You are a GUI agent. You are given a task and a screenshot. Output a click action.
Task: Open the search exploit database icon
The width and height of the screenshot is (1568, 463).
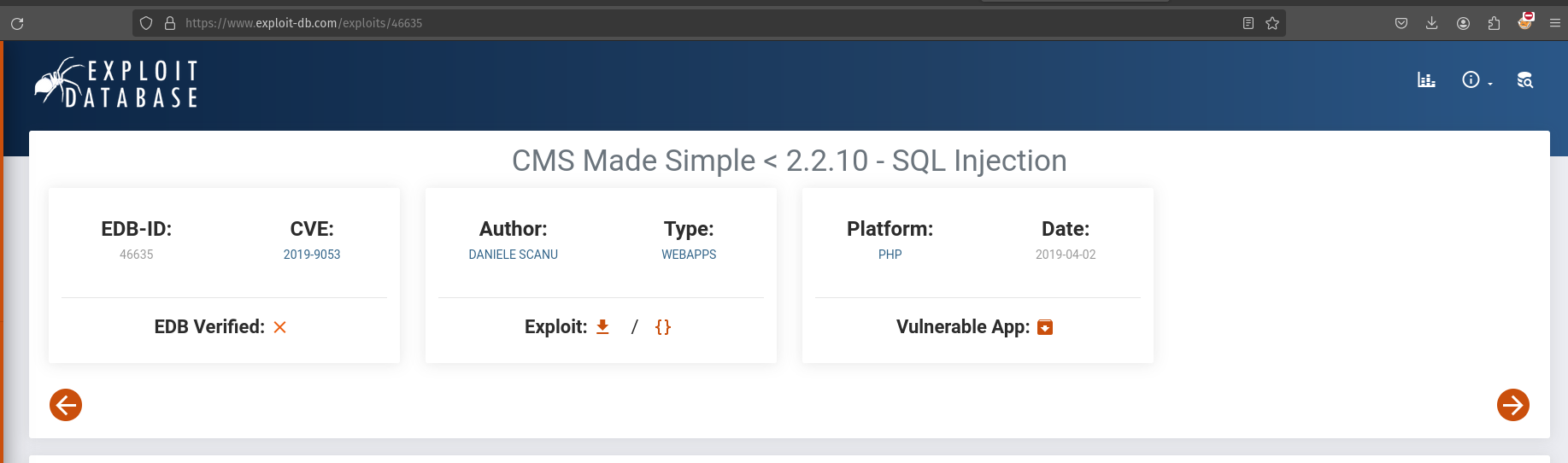tap(1525, 80)
